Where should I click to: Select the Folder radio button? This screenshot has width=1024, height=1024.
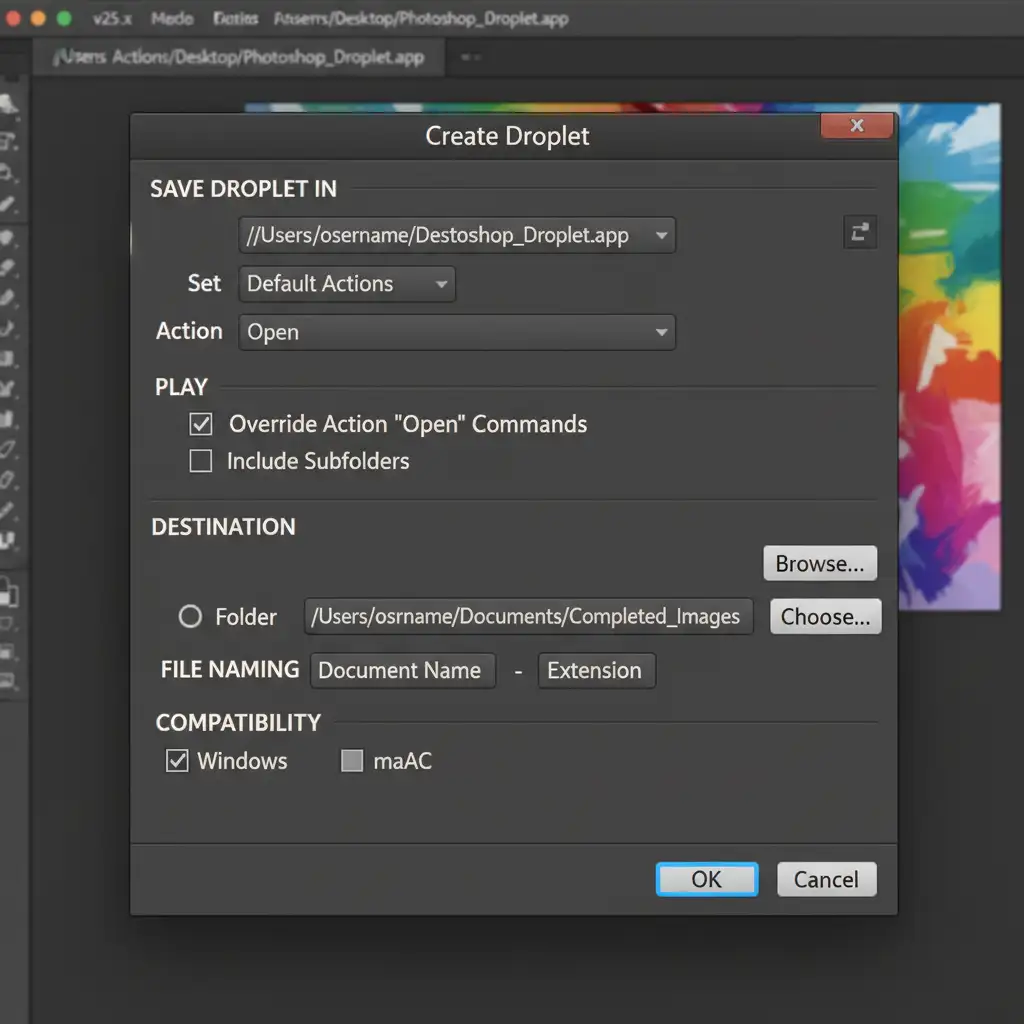(190, 617)
